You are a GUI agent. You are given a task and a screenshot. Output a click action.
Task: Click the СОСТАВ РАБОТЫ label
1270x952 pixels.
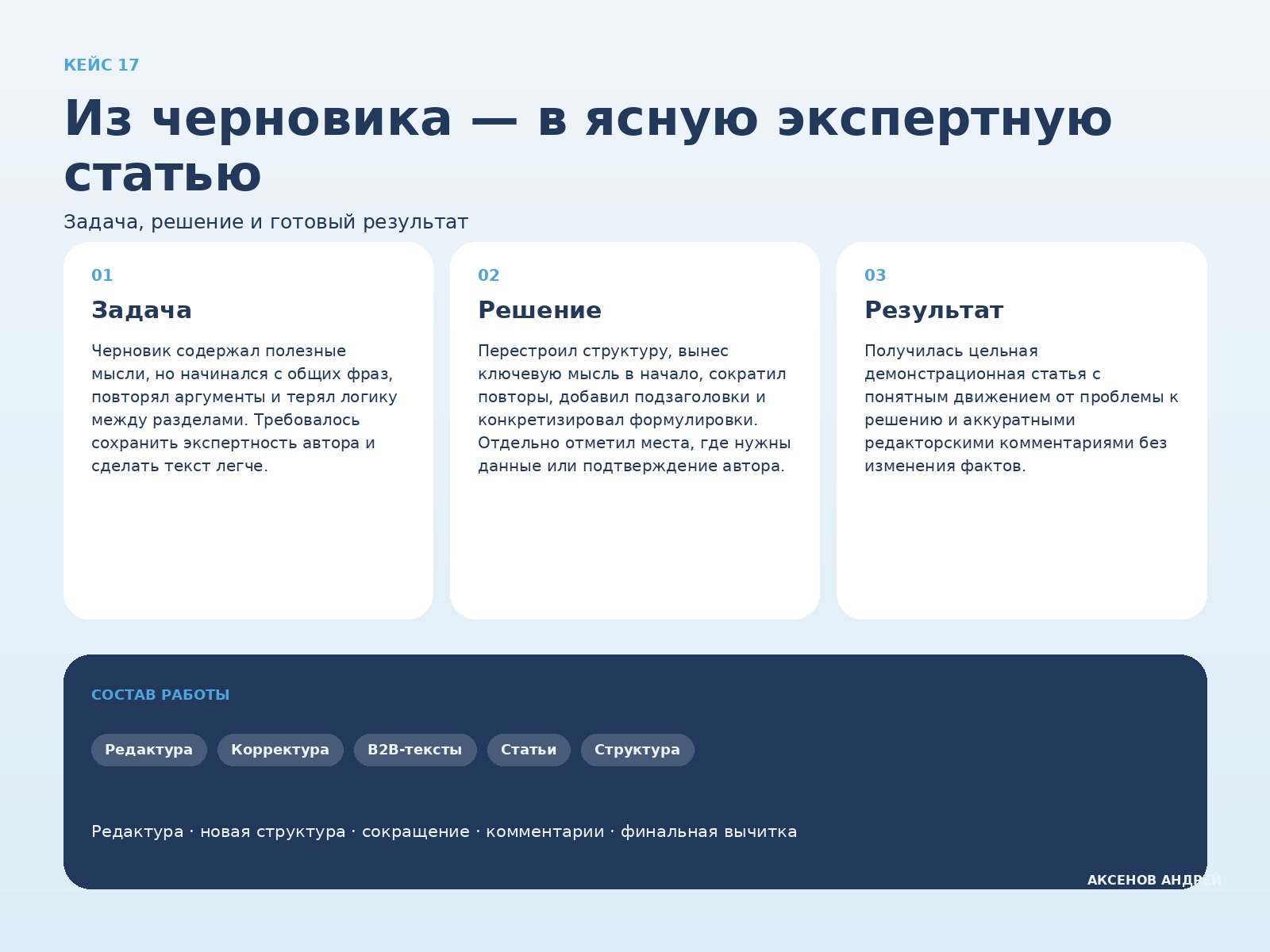click(160, 695)
